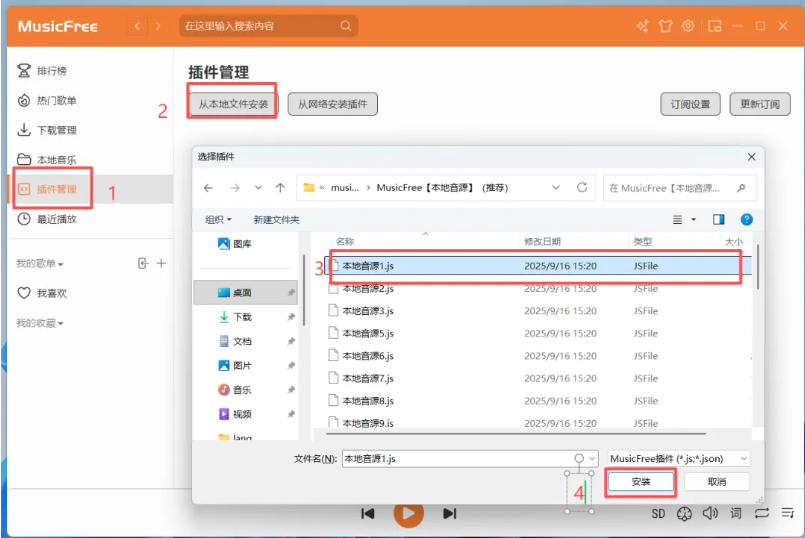Viewport: 805px width, 538px height.
Task: Open 热门歌单 in the sidebar
Action: click(47, 101)
